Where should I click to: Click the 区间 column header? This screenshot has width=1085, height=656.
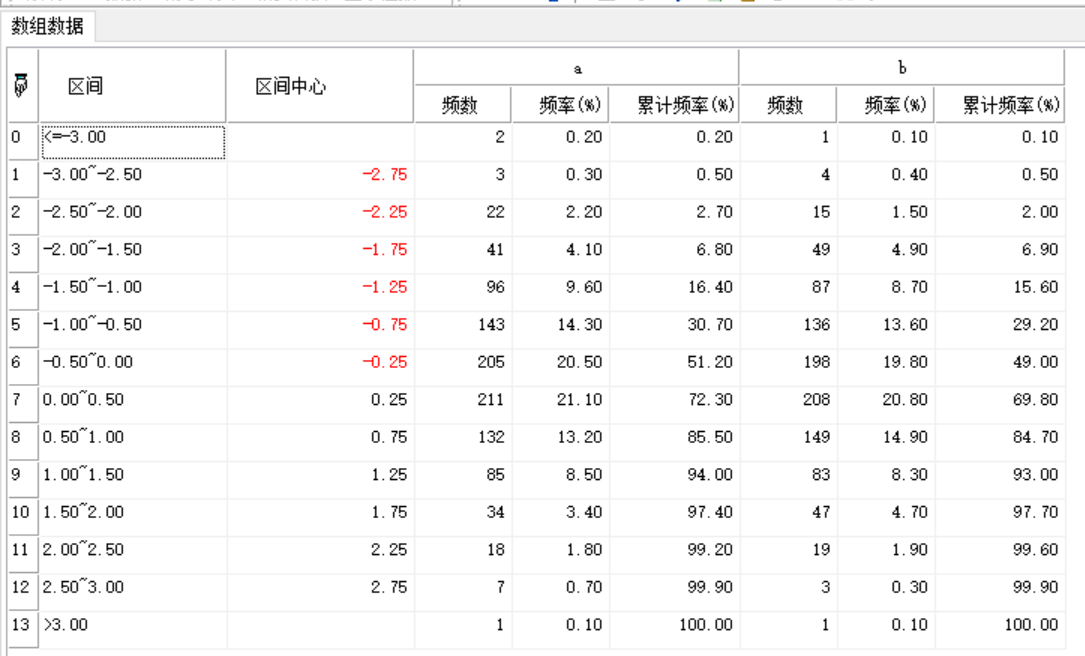[86, 87]
